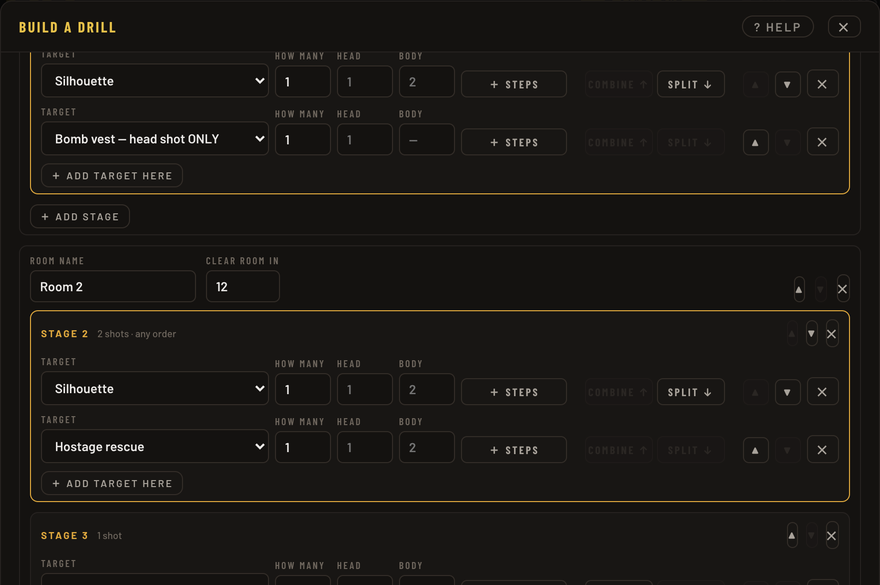Click Head field in top Silhouette row

click(x=365, y=82)
